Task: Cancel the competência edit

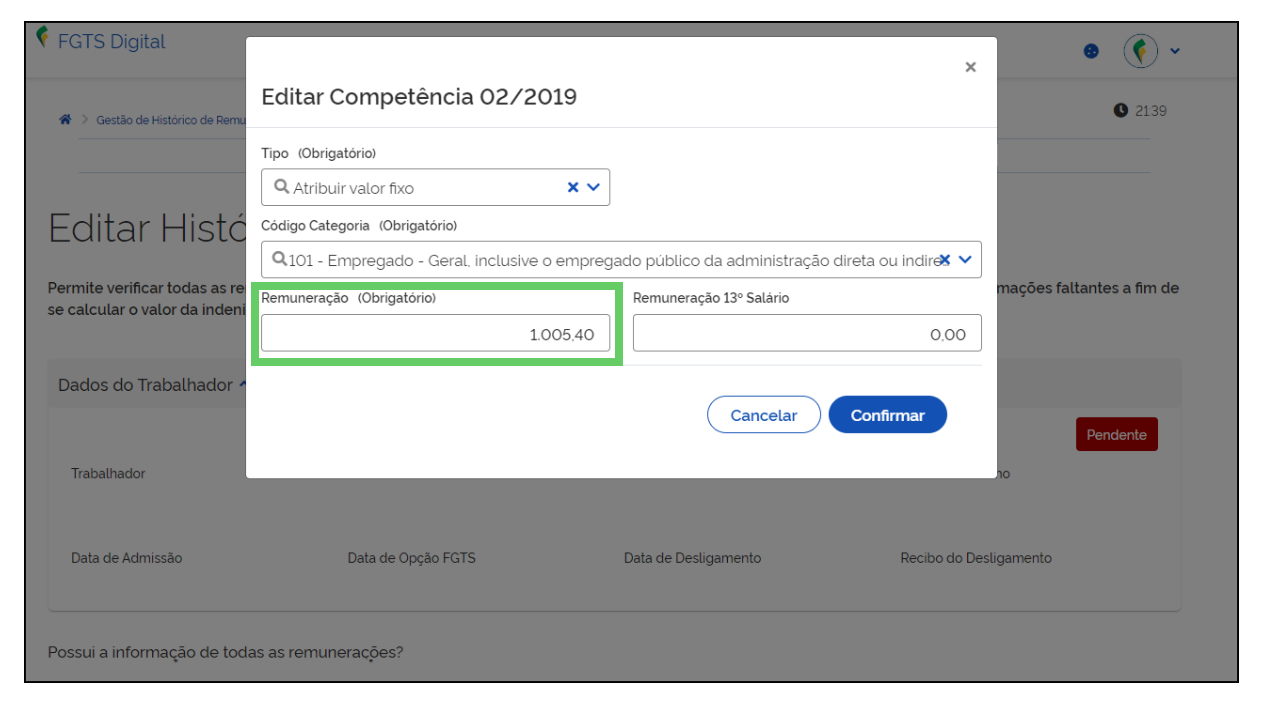Action: (764, 415)
